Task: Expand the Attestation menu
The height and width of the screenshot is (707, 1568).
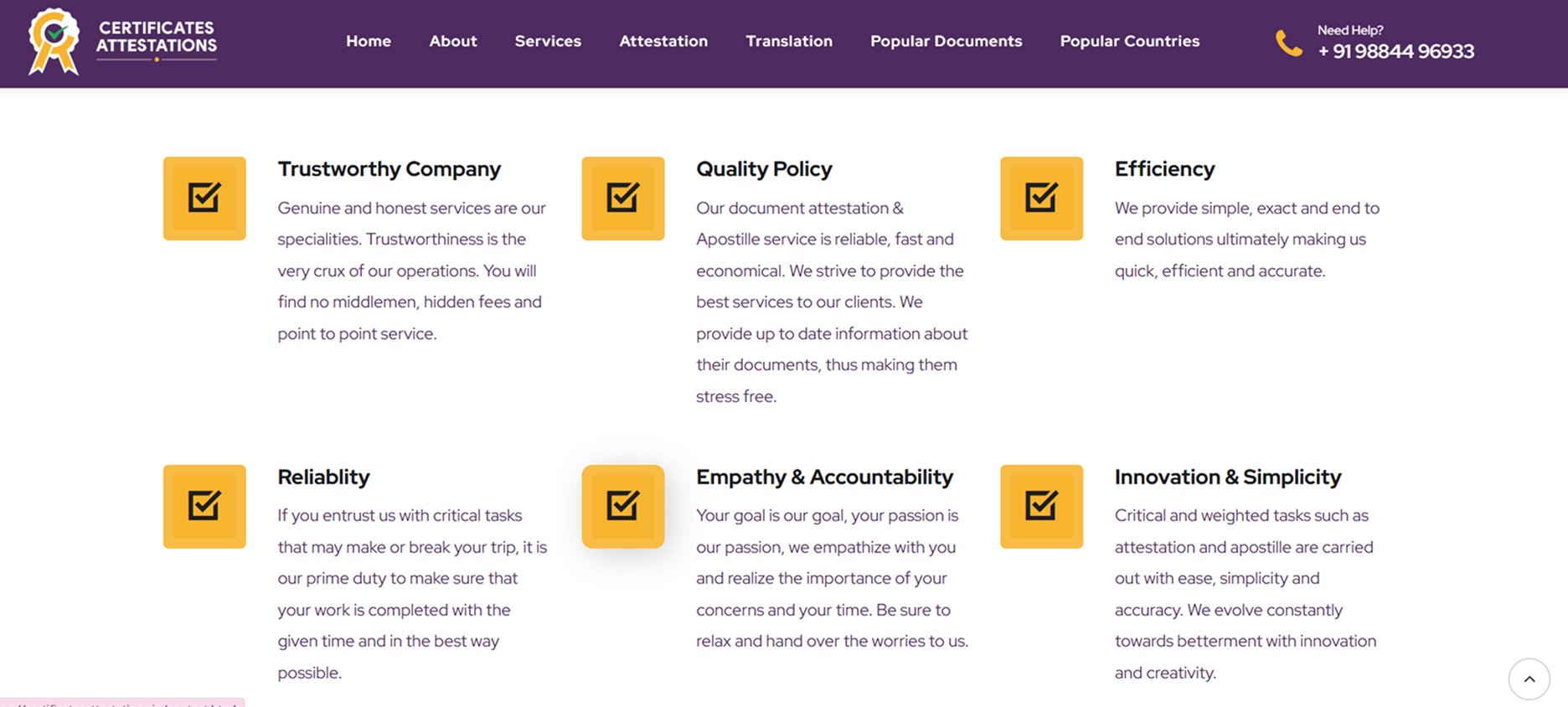Action: click(x=663, y=41)
